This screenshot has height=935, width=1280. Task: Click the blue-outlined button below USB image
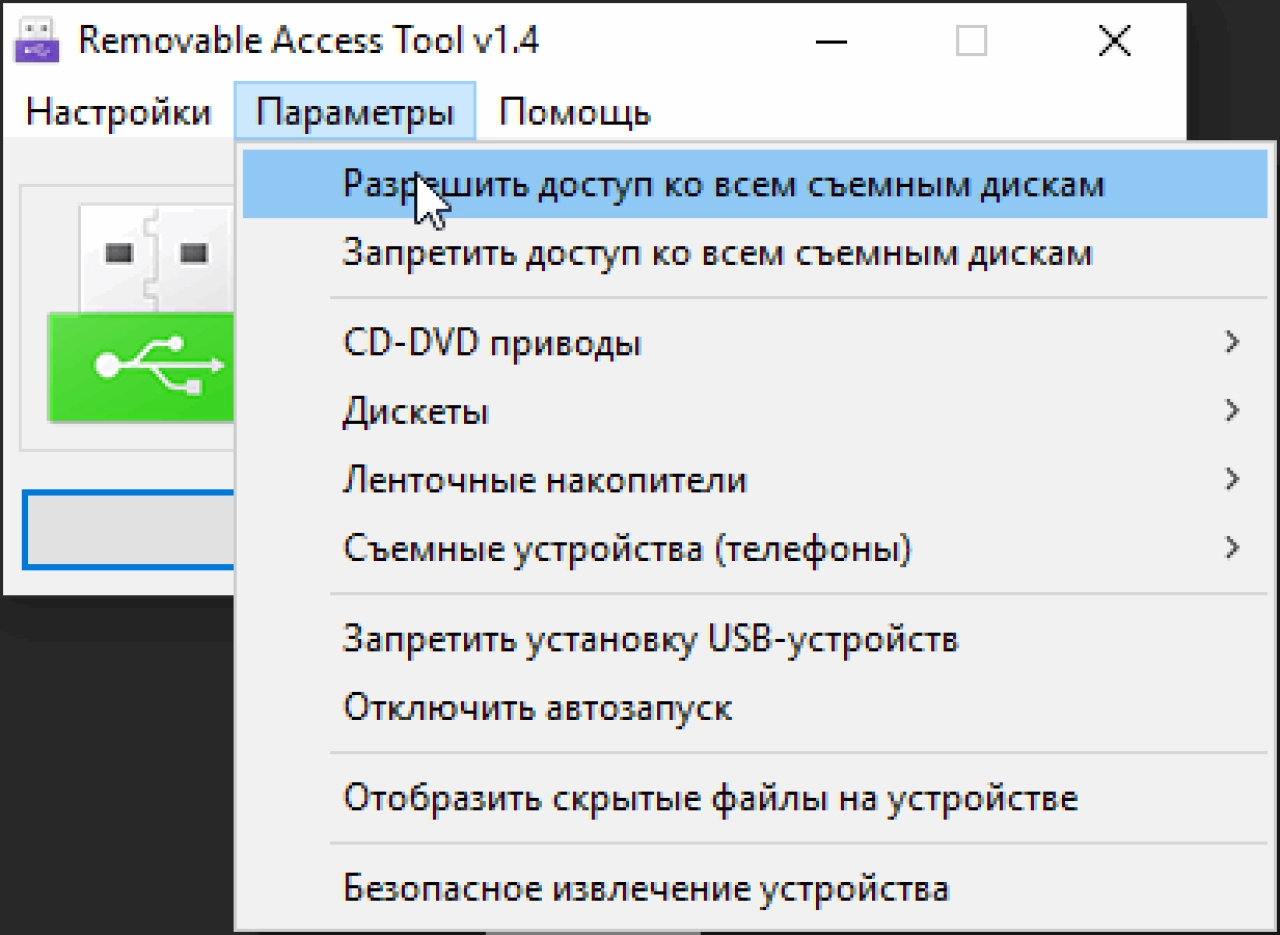[128, 530]
